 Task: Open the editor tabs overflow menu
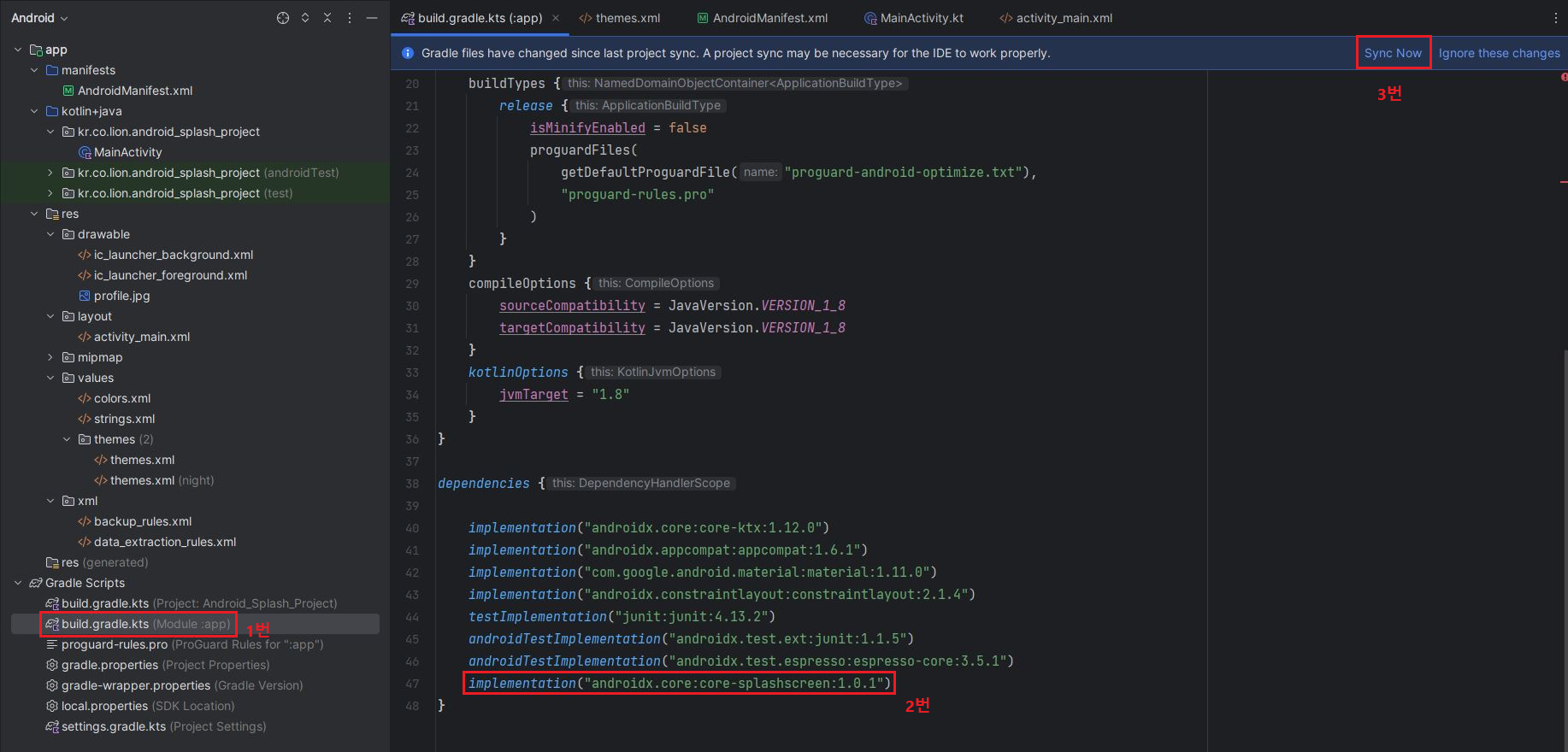tap(1555, 18)
